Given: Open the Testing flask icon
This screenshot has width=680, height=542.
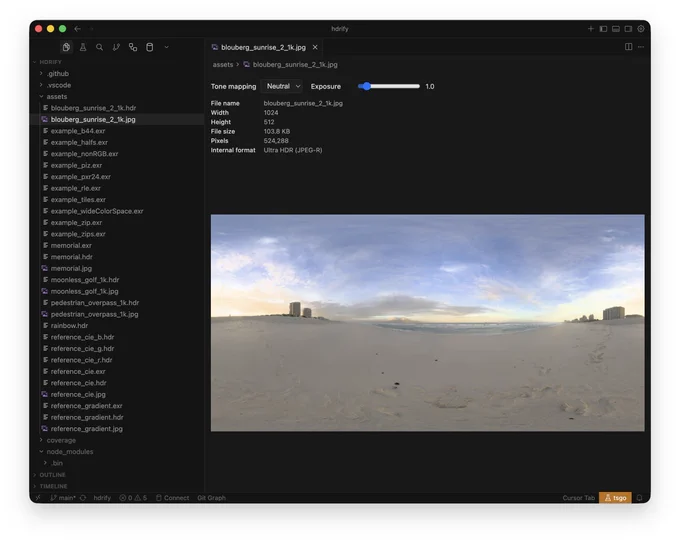Looking at the screenshot, I should (83, 47).
